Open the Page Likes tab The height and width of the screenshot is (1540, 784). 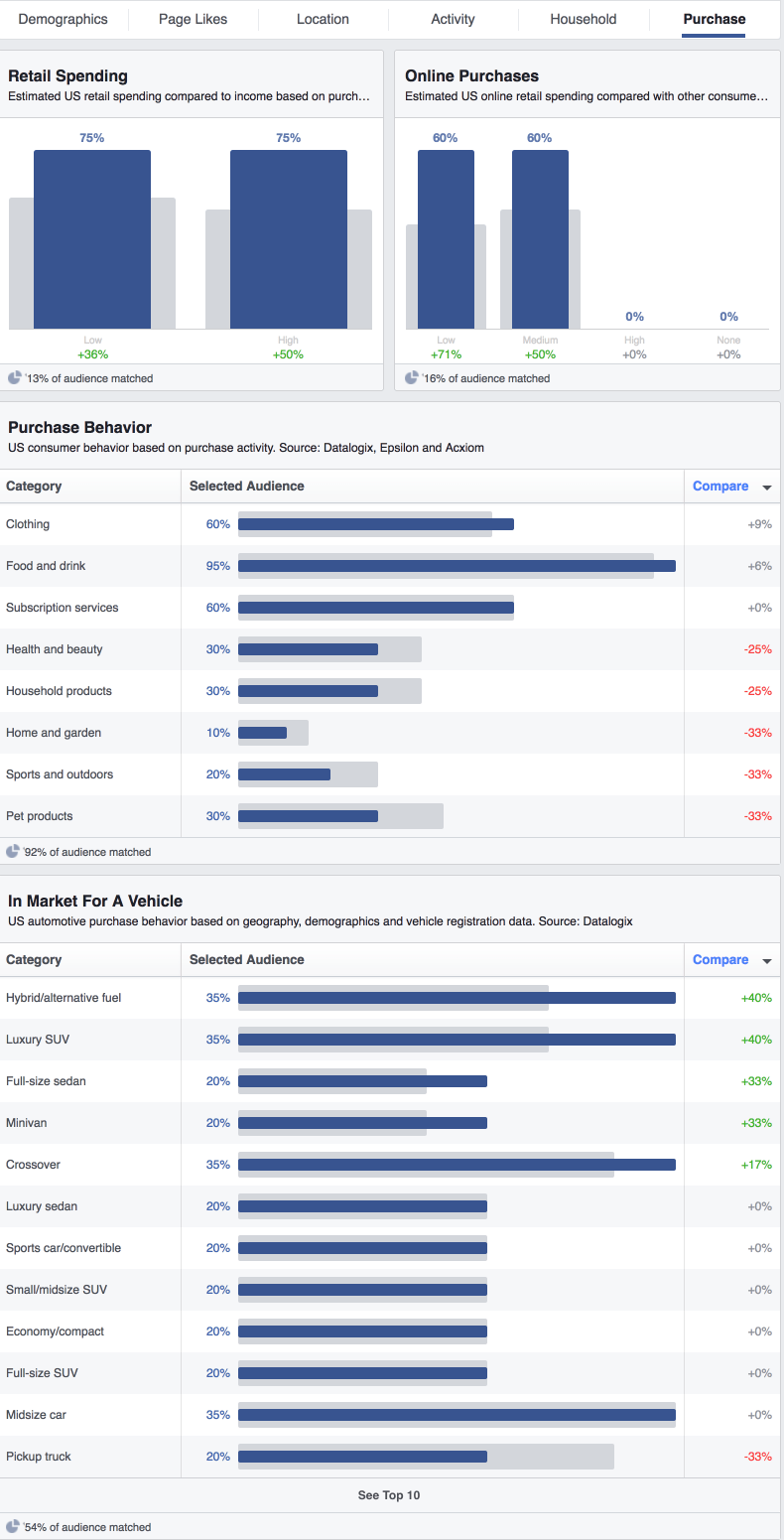click(194, 19)
